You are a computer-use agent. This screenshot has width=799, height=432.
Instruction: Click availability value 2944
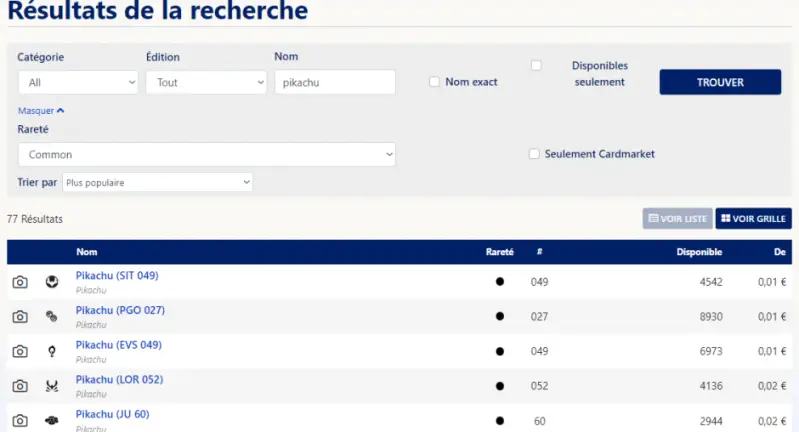(x=711, y=421)
